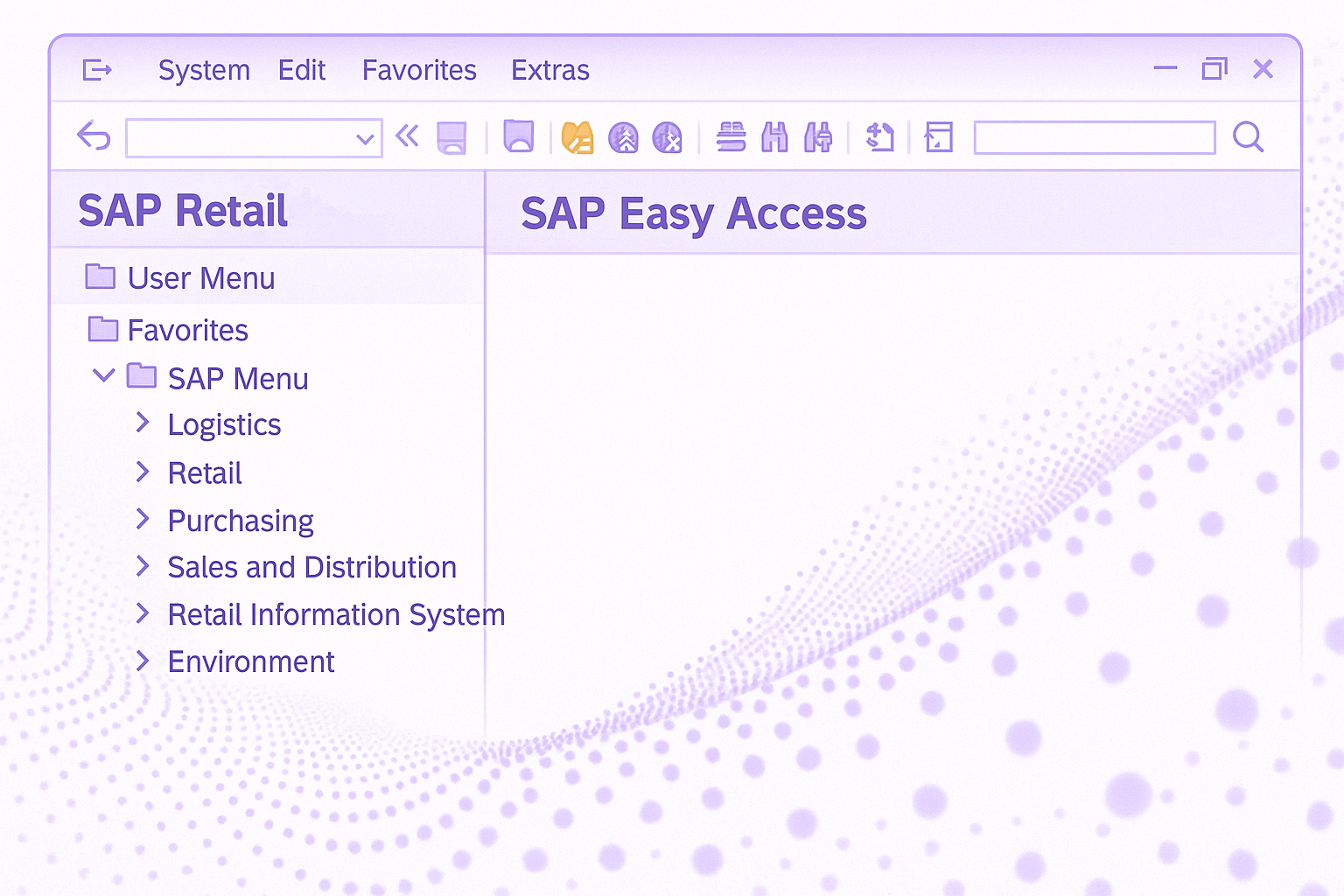Image resolution: width=1344 pixels, height=896 pixels.
Task: Expand the Retail node chevron
Action: (143, 472)
